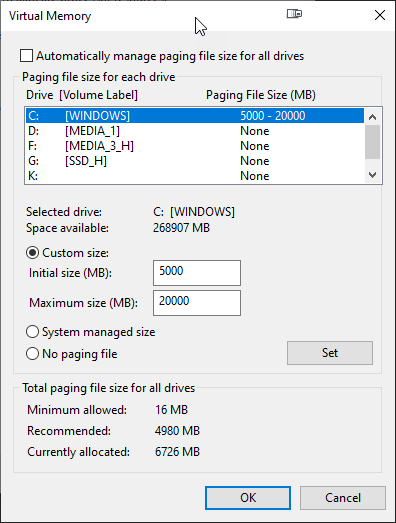Close the Virtual Memory dialog
The width and height of the screenshot is (396, 523).
(x=380, y=15)
